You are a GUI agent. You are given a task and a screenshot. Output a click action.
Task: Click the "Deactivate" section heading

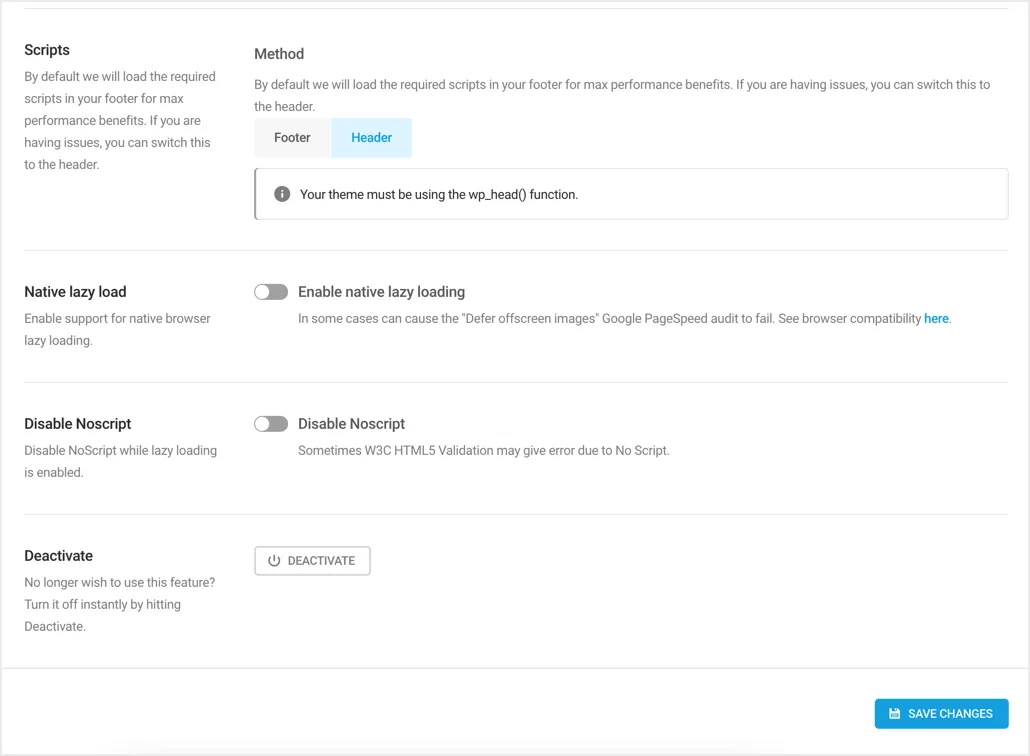[58, 556]
